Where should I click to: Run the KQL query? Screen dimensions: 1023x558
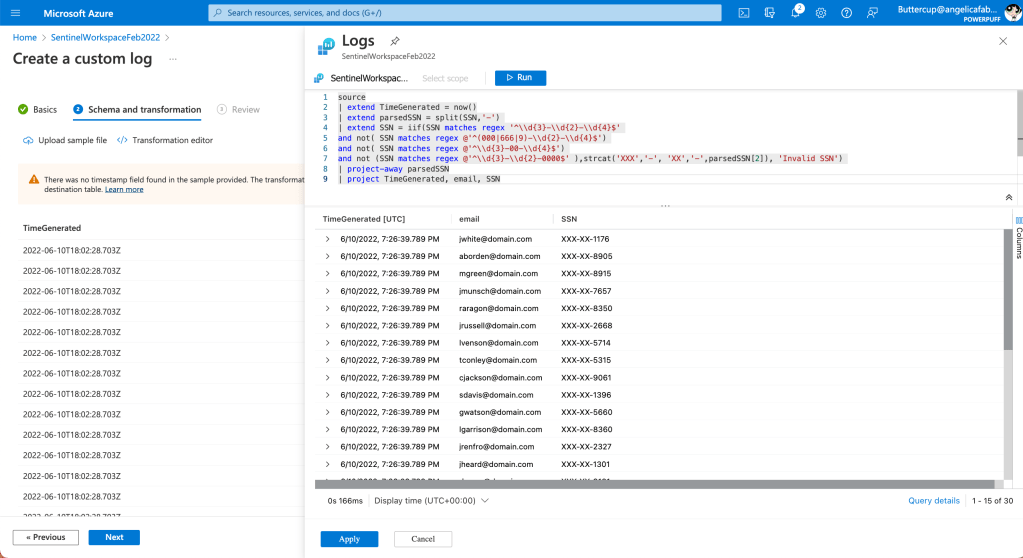pyautogui.click(x=520, y=78)
